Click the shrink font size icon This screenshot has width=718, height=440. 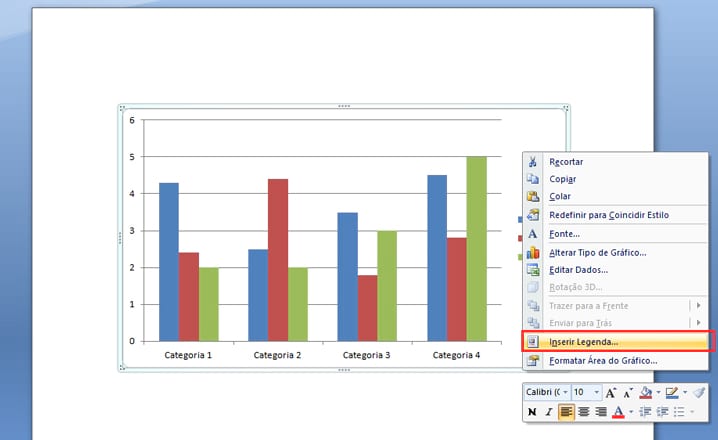628,393
